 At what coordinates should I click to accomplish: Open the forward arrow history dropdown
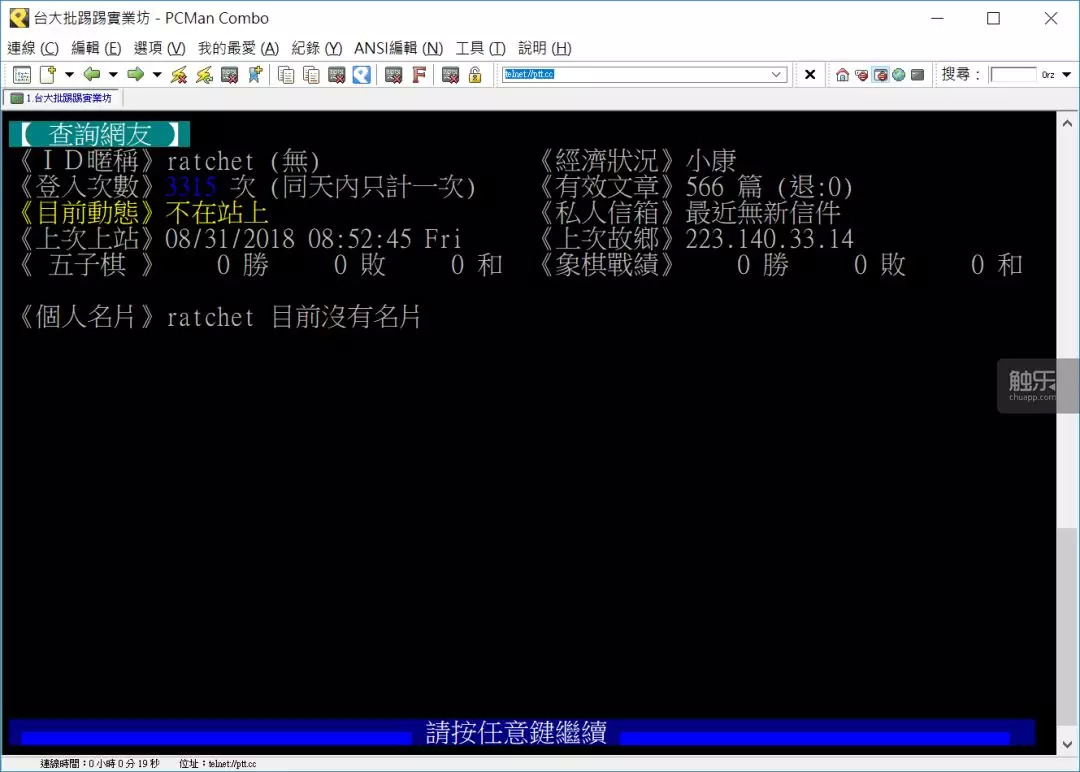[157, 74]
